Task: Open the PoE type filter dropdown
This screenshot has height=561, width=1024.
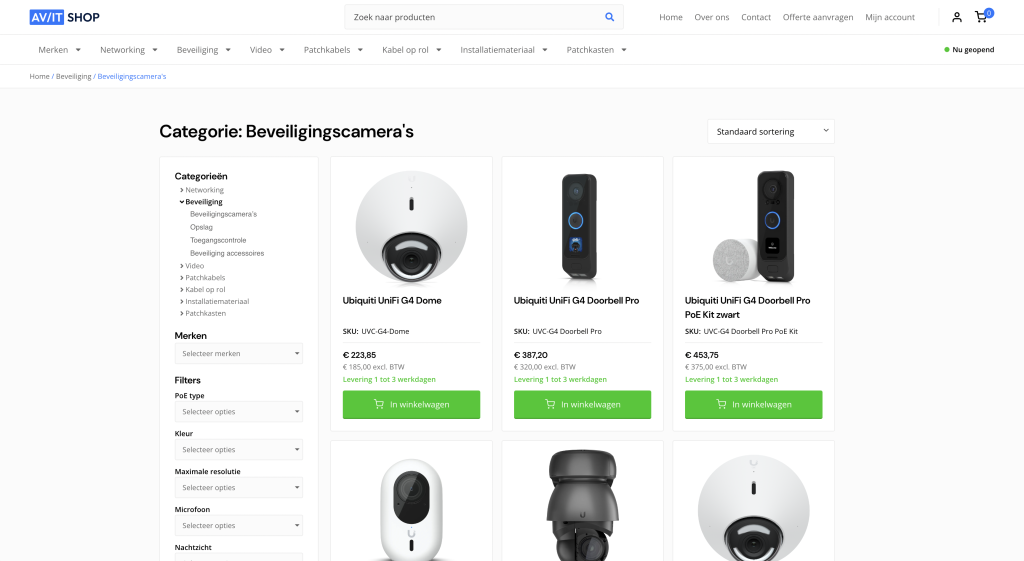Action: tap(238, 411)
